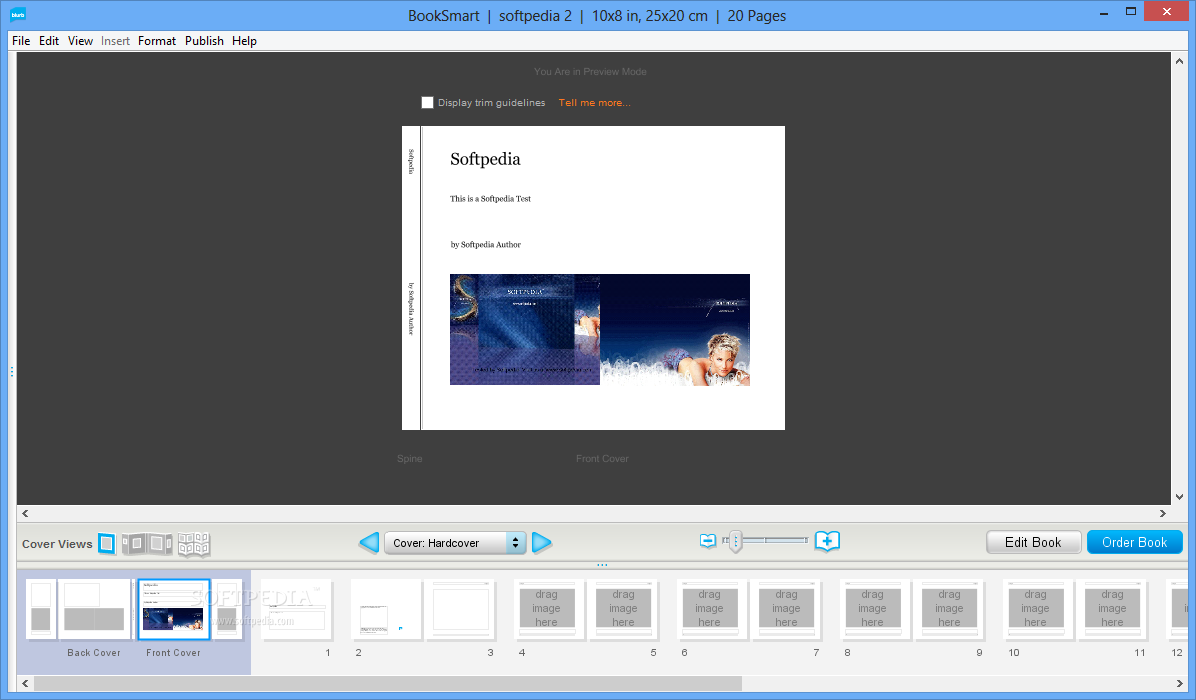
Task: Select page 1 thumbnail
Action: [x=297, y=609]
